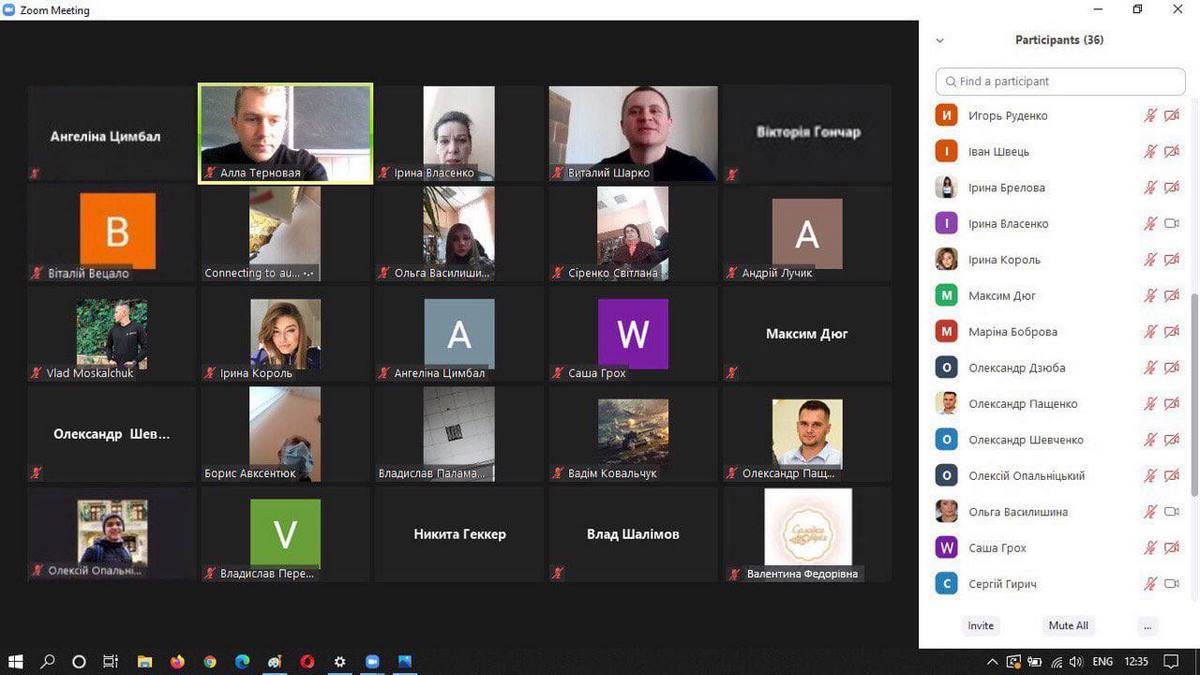Click video camera icon for Ольга Василишина
Viewport: 1200px width, 675px height.
[1172, 512]
